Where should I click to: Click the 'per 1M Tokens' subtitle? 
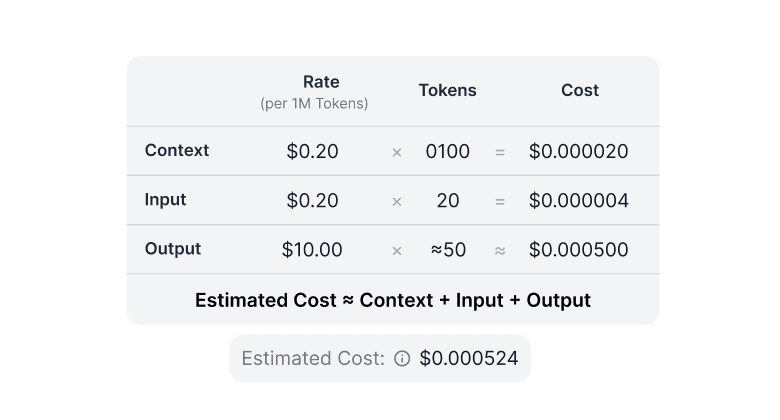(x=314, y=104)
